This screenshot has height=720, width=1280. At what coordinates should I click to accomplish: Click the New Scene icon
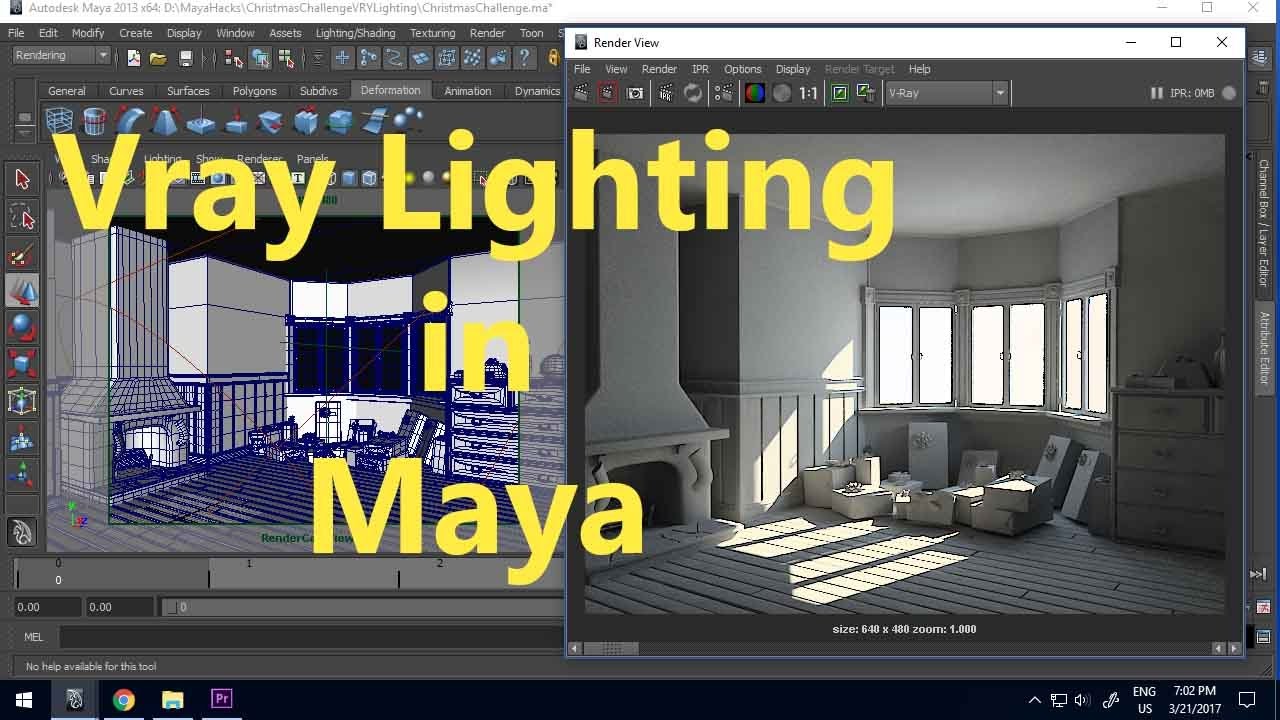[134, 58]
